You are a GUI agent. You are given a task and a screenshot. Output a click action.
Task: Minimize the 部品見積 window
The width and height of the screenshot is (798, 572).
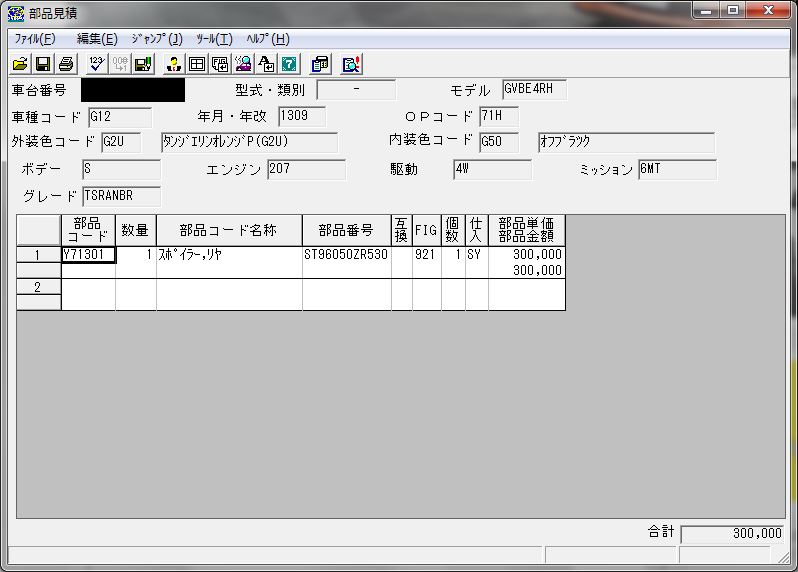point(706,10)
